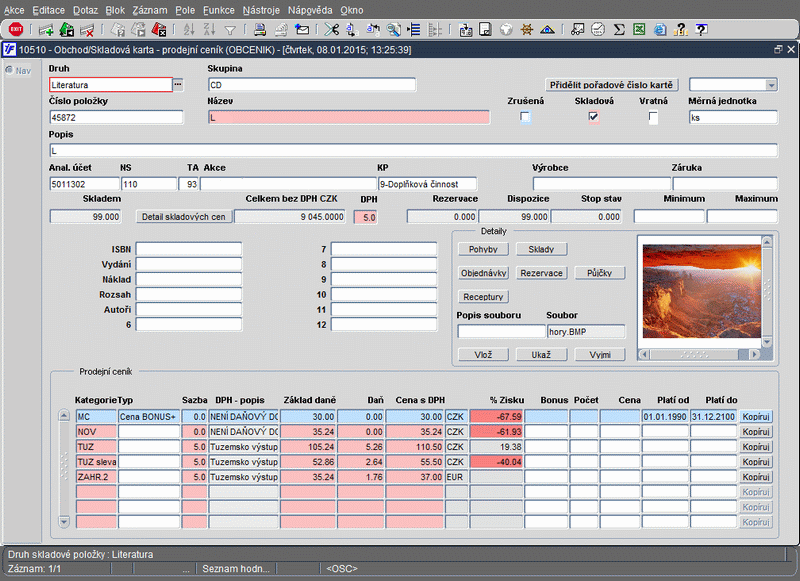The image size is (800, 581).
Task: Click the envelope mail toolbar icon
Action: pyautogui.click(x=303, y=30)
